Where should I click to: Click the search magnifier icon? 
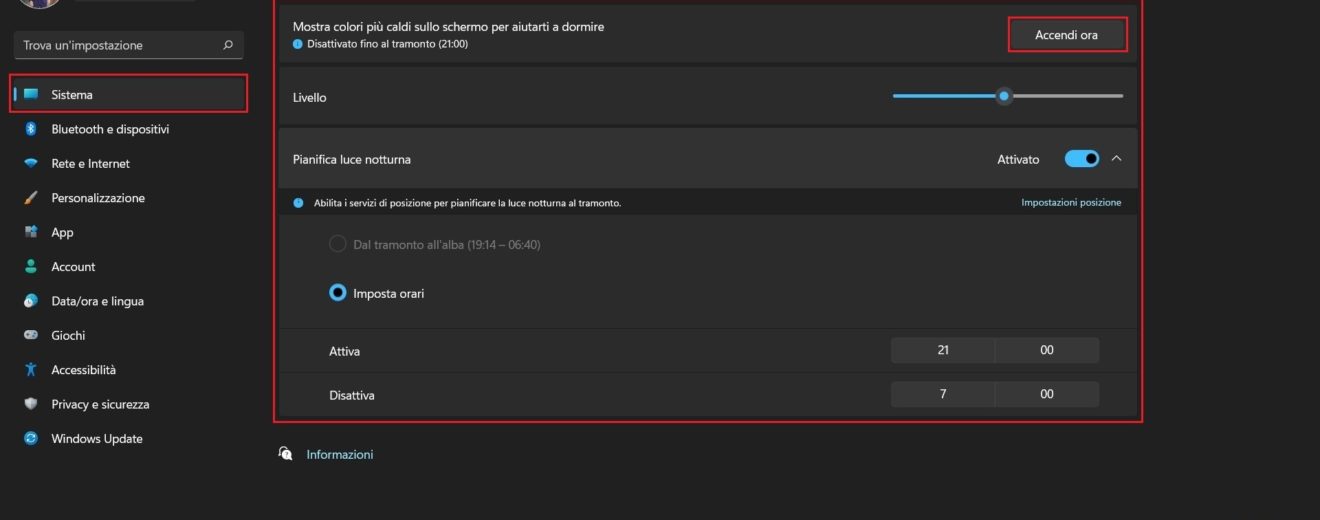tap(228, 45)
